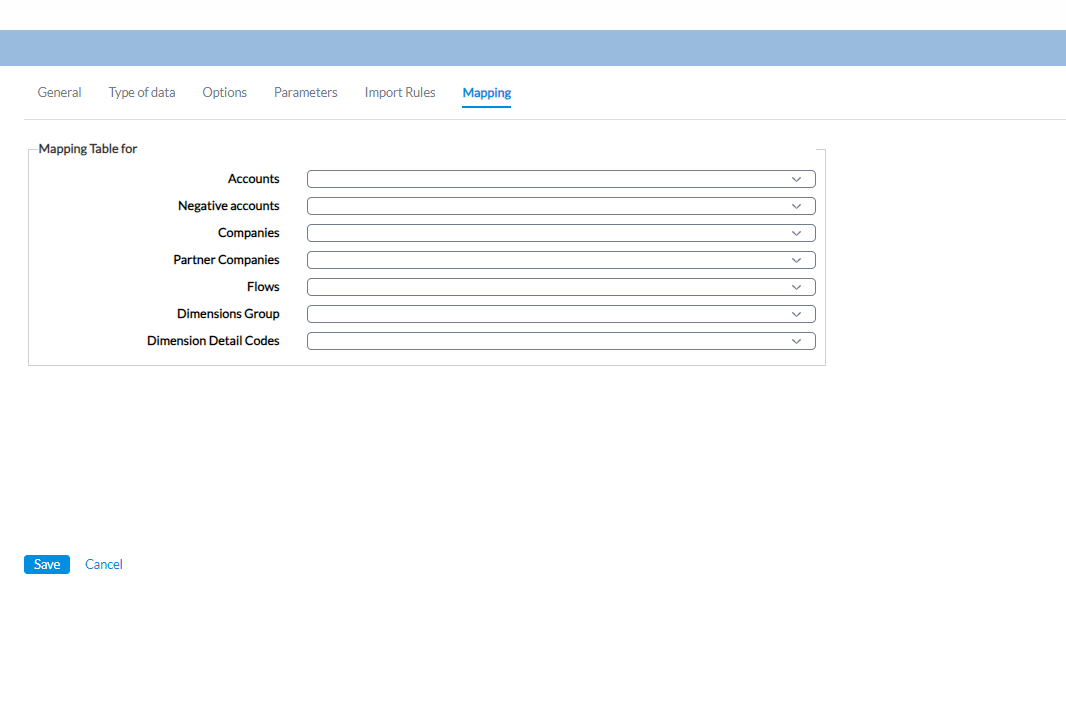Expand the Negative accounts dropdown
The height and width of the screenshot is (720, 1066).
561,206
